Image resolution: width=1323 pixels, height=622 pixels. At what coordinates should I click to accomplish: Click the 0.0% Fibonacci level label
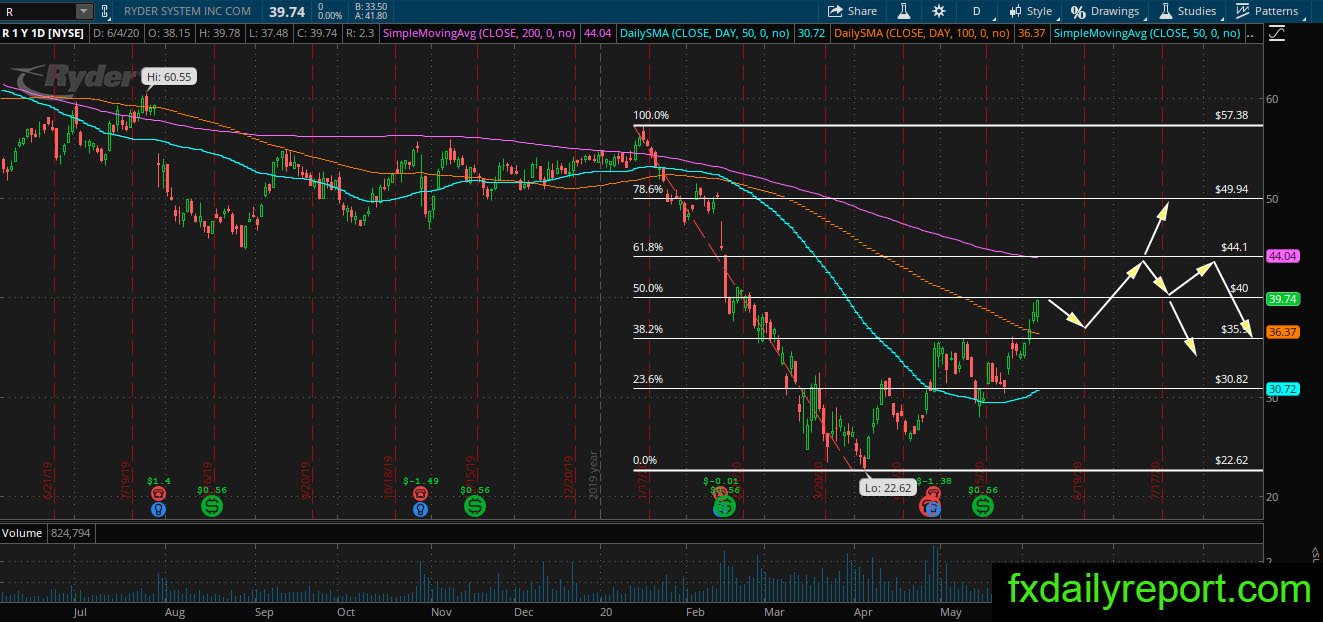(x=645, y=461)
